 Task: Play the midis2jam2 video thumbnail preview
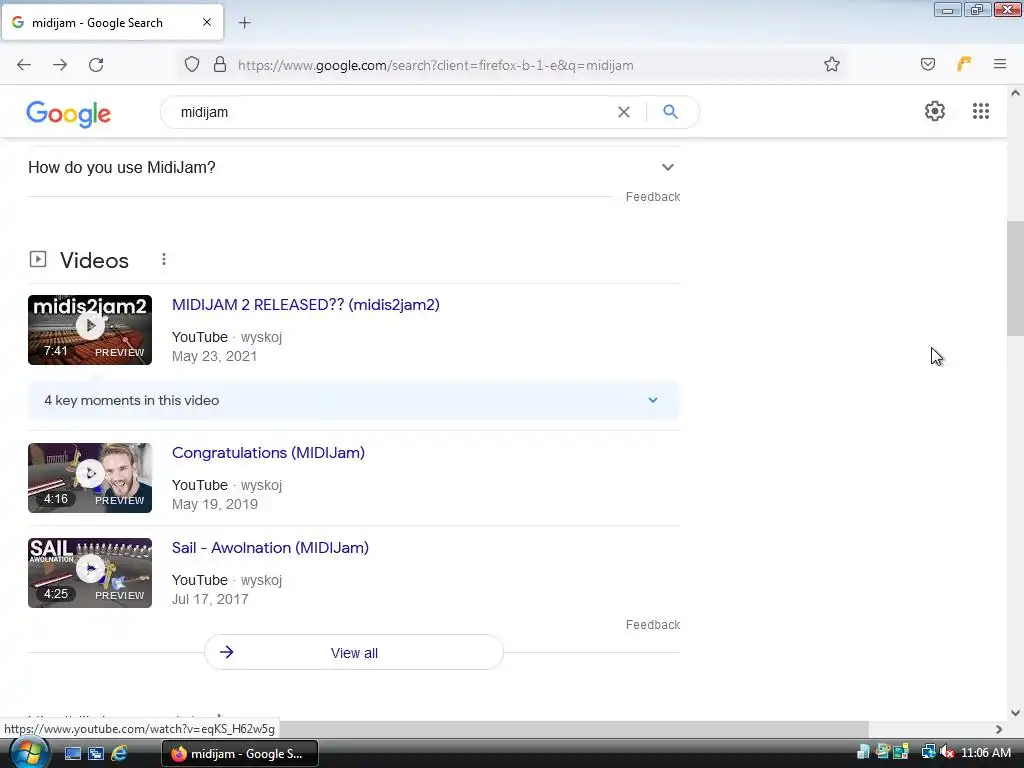pos(90,330)
